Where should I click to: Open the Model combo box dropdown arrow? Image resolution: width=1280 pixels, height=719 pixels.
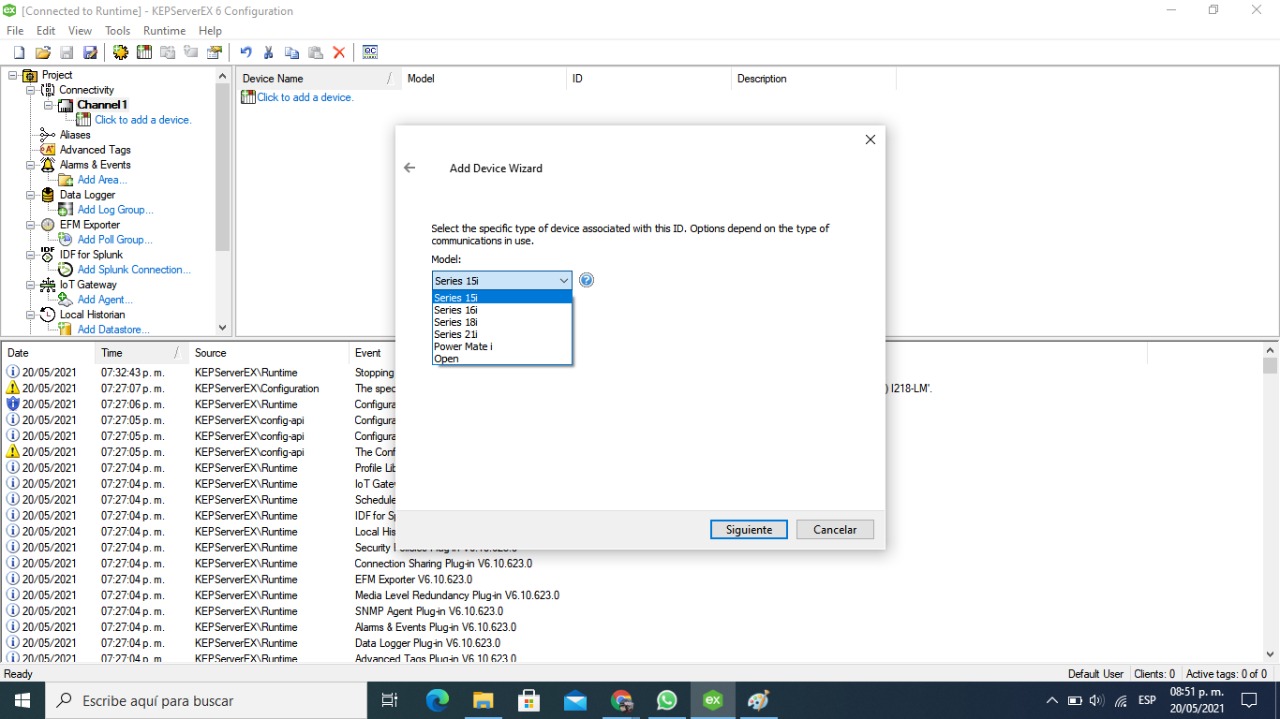pyautogui.click(x=564, y=280)
